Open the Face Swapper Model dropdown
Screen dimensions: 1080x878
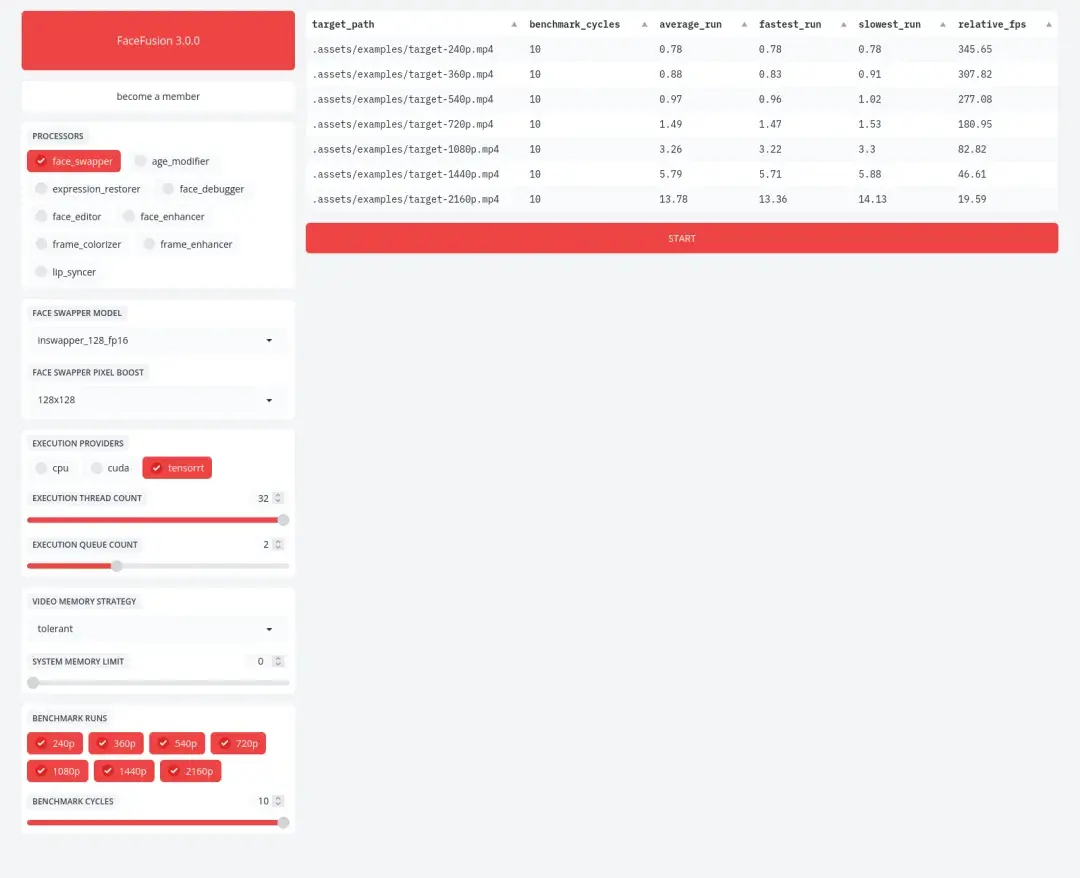coord(157,340)
